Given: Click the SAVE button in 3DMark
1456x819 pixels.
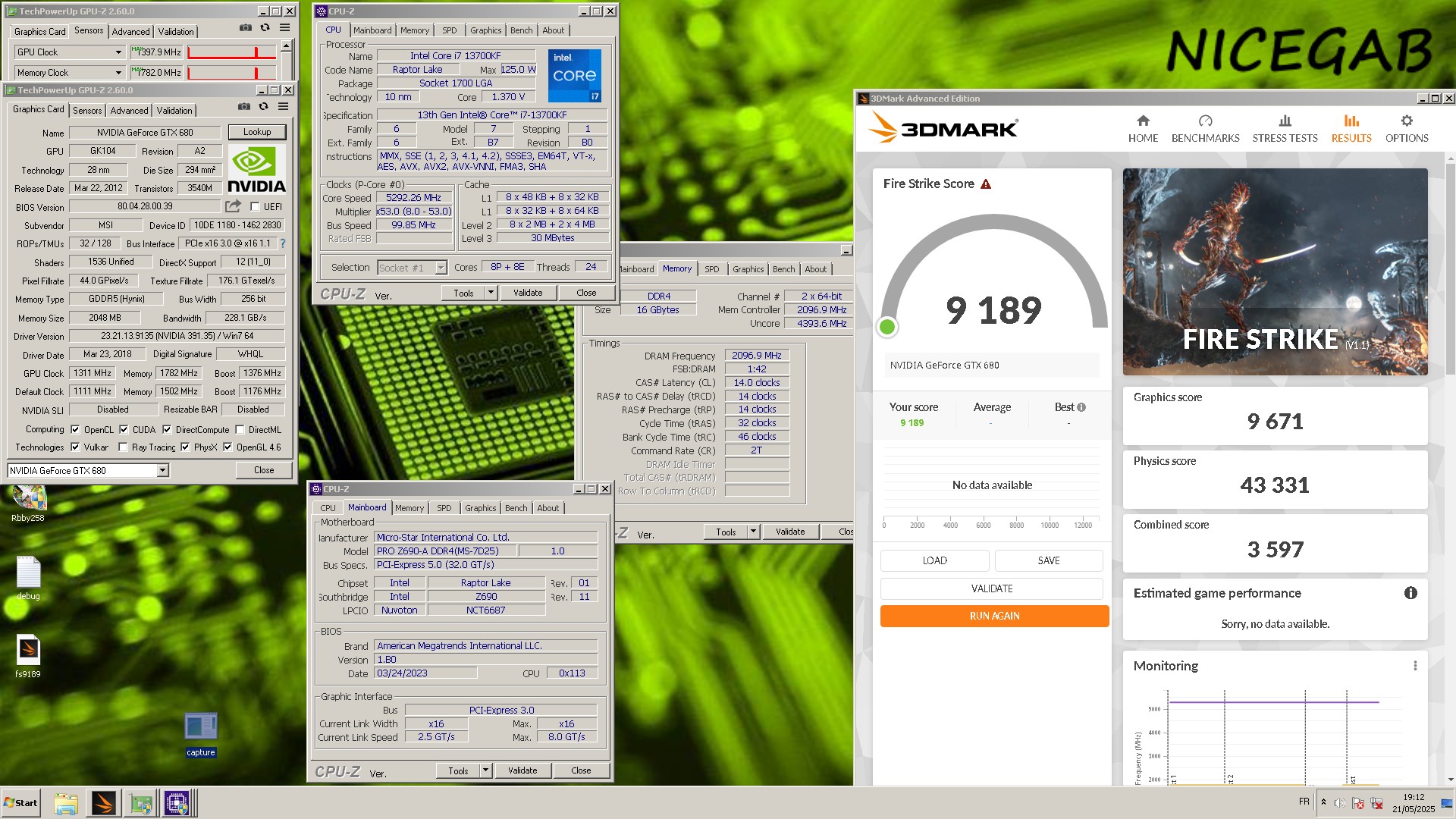Looking at the screenshot, I should [1049, 560].
